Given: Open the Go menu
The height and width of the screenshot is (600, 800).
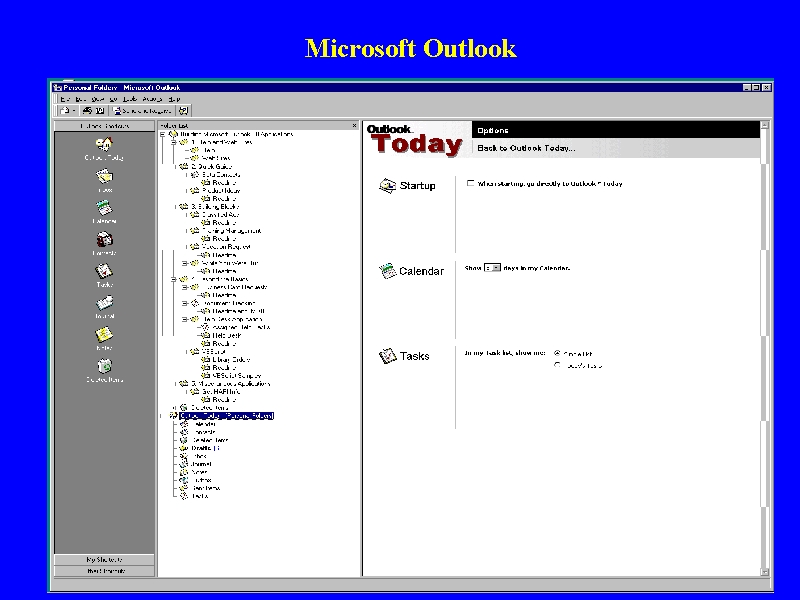Looking at the screenshot, I should (113, 99).
